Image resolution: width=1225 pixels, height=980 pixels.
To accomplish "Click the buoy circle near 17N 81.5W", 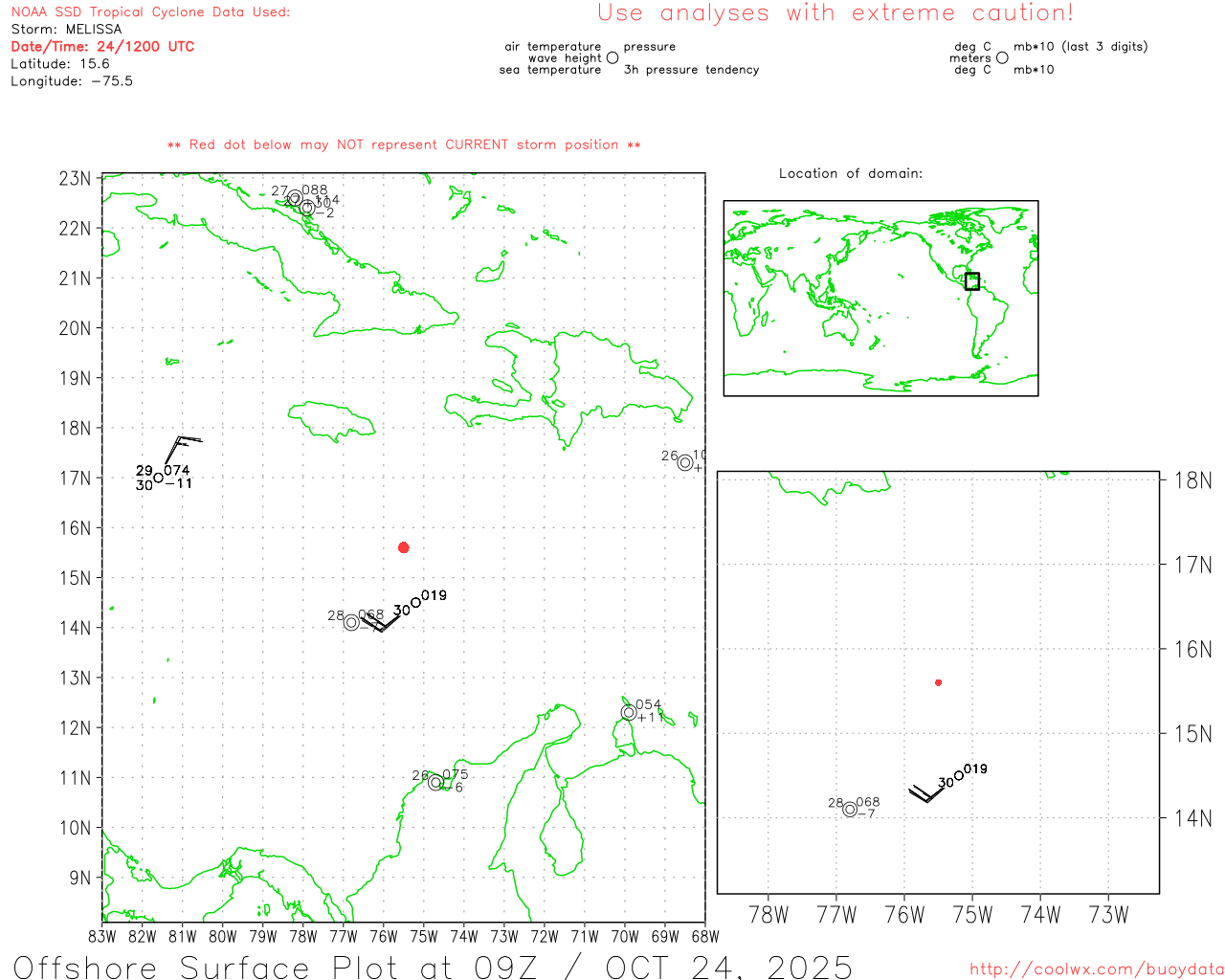I will pos(159,478).
